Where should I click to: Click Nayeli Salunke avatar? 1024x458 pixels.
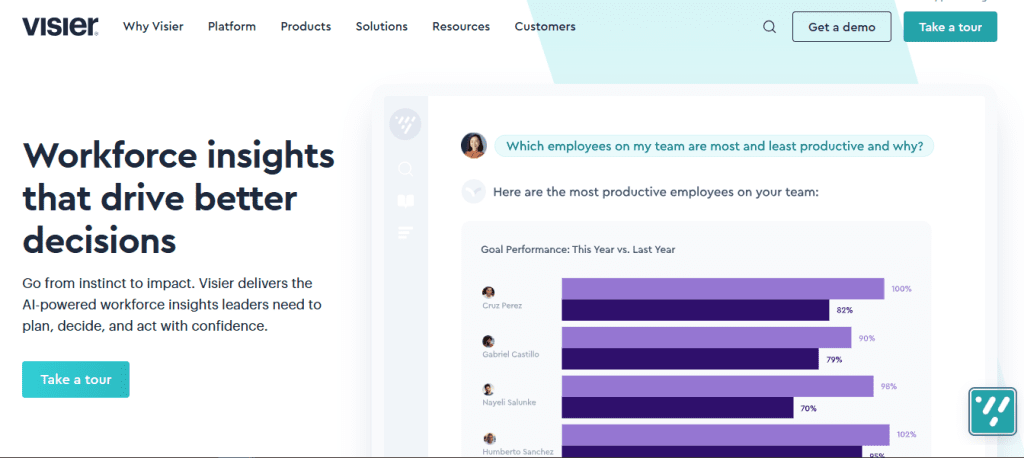click(x=488, y=389)
